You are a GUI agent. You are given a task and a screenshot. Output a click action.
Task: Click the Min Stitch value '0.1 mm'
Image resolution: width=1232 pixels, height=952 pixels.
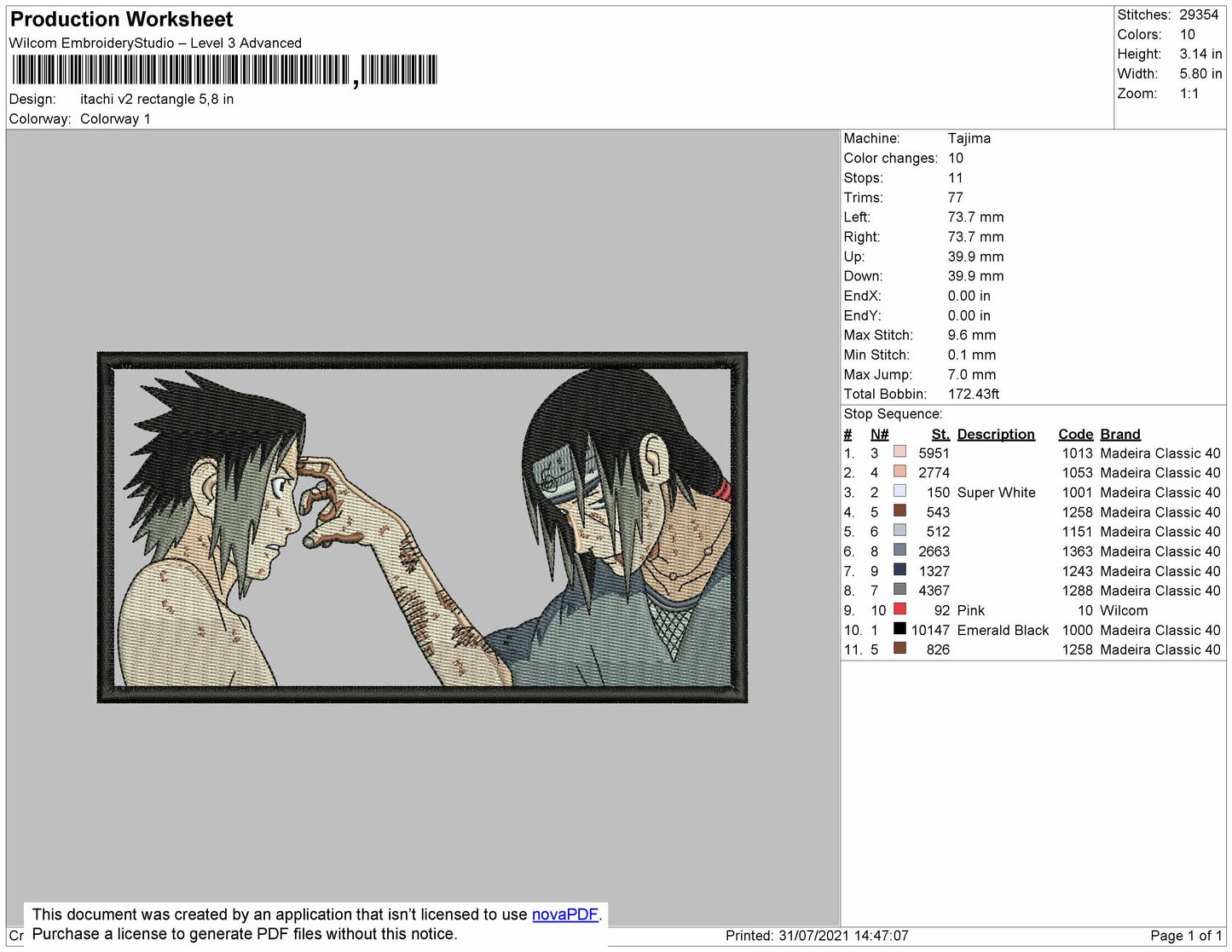972,355
